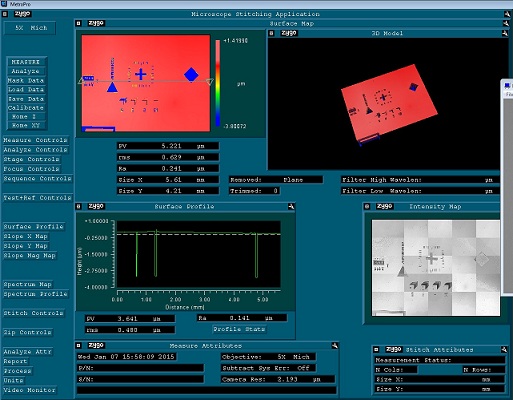The image size is (513, 400).
Task: Select the 5X Mich objective button
Action: (x=30, y=28)
